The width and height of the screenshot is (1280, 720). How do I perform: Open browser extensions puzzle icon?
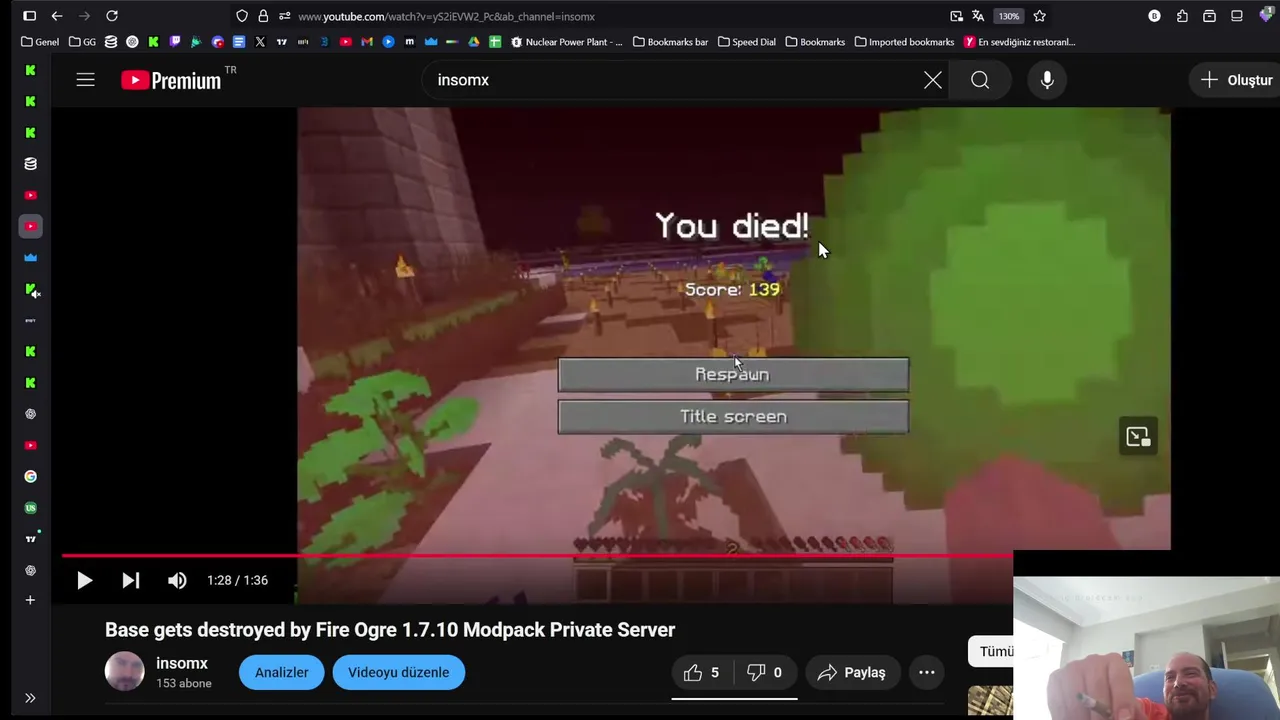pyautogui.click(x=1182, y=16)
